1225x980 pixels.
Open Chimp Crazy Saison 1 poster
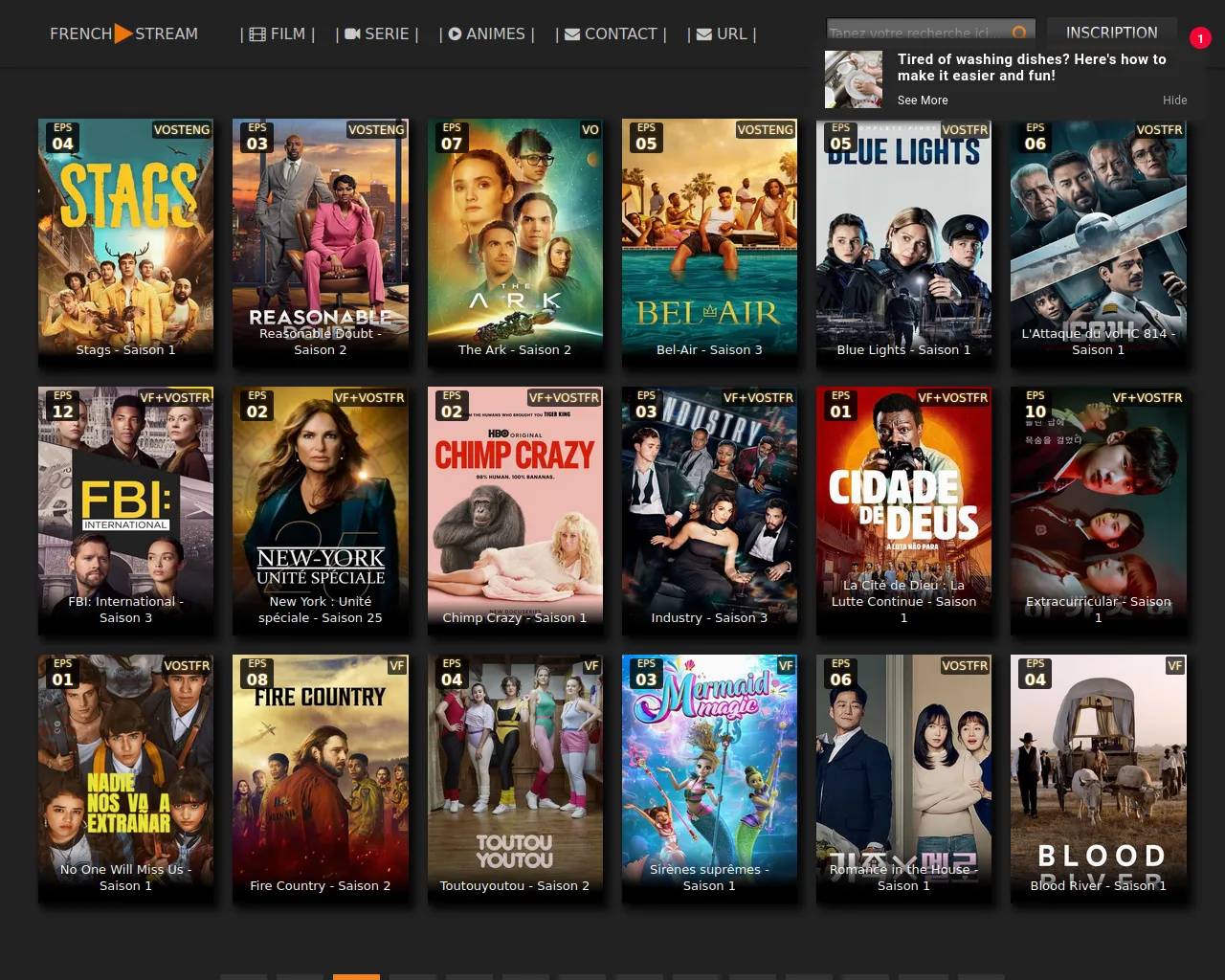[515, 511]
